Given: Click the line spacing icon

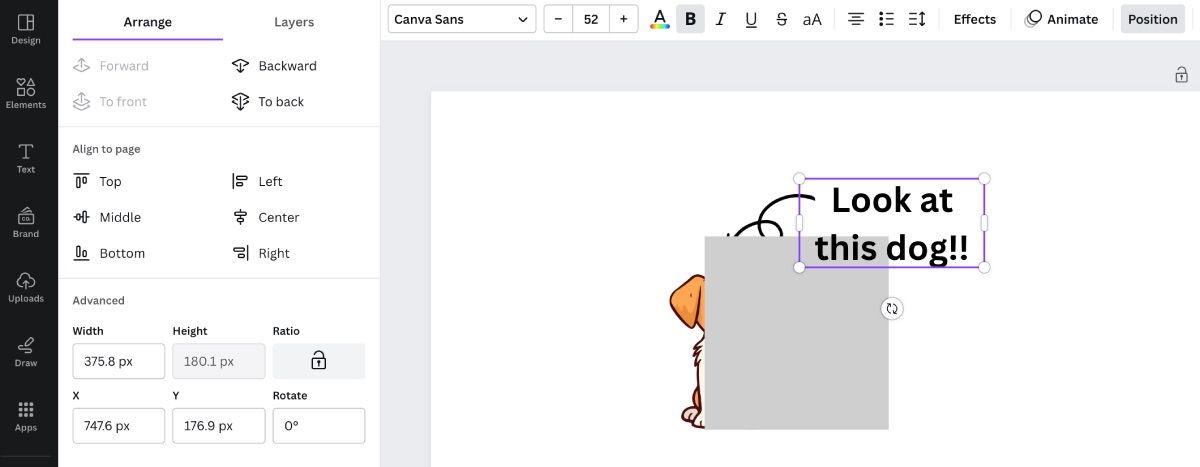Looking at the screenshot, I should [x=917, y=19].
